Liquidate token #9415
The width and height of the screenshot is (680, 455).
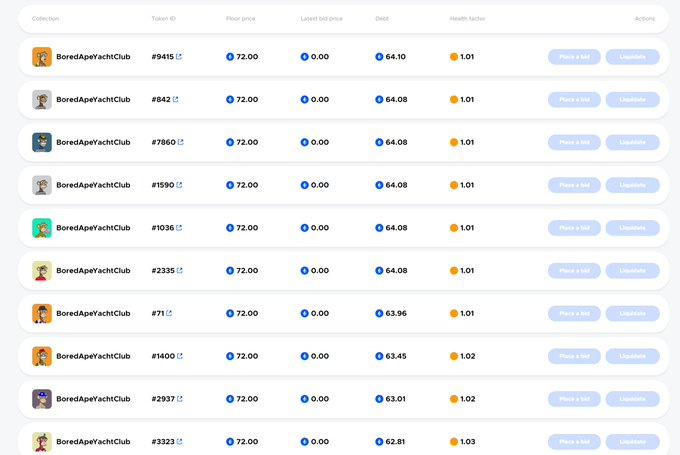pos(632,57)
